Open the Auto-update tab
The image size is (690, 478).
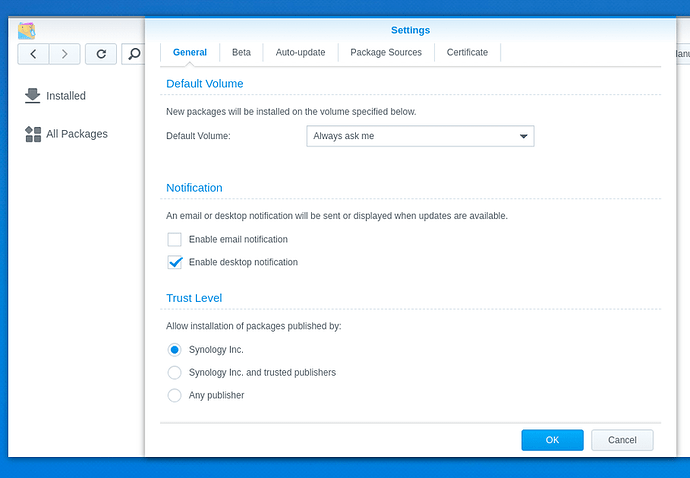[300, 52]
